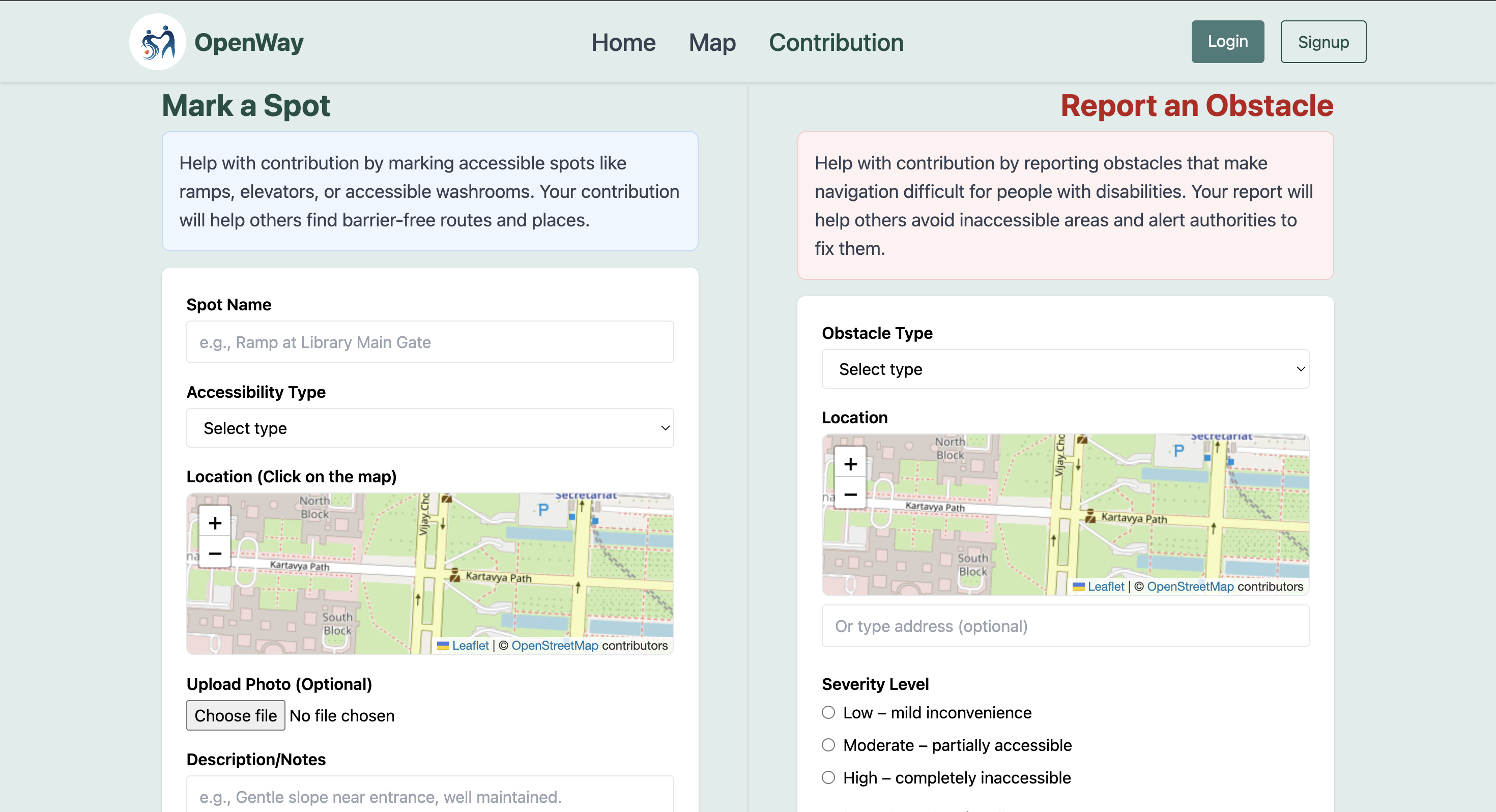Click parking P icon on left map

tap(543, 510)
